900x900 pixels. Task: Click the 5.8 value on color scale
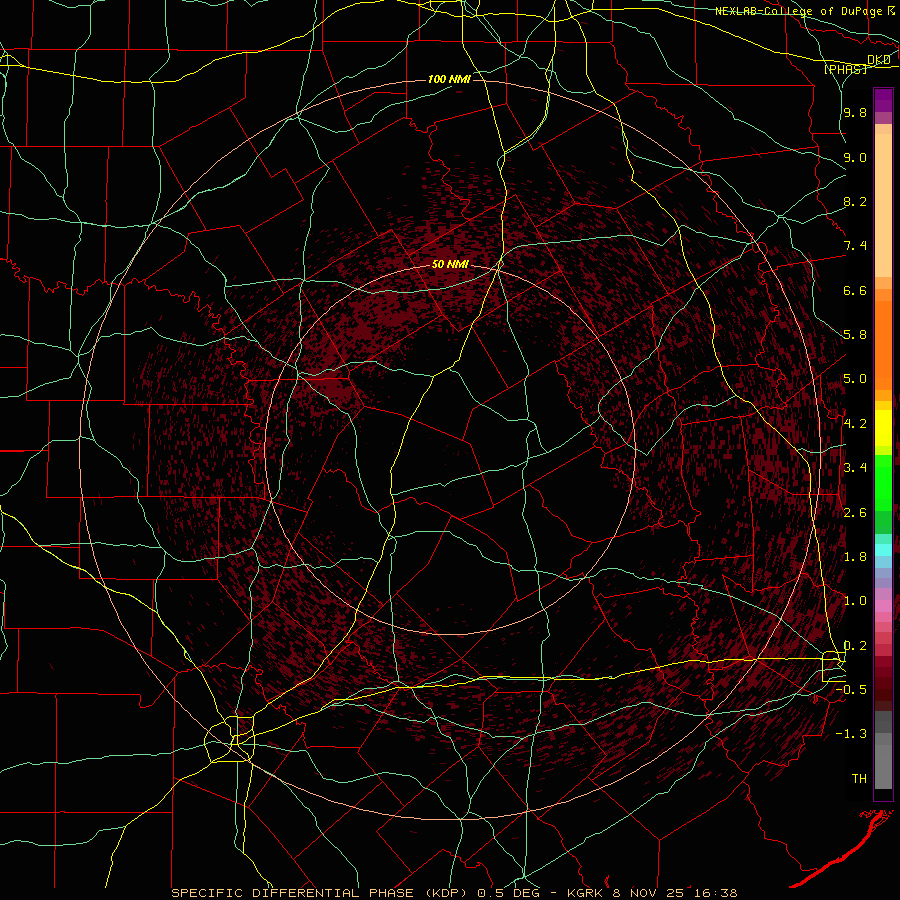[x=855, y=335]
